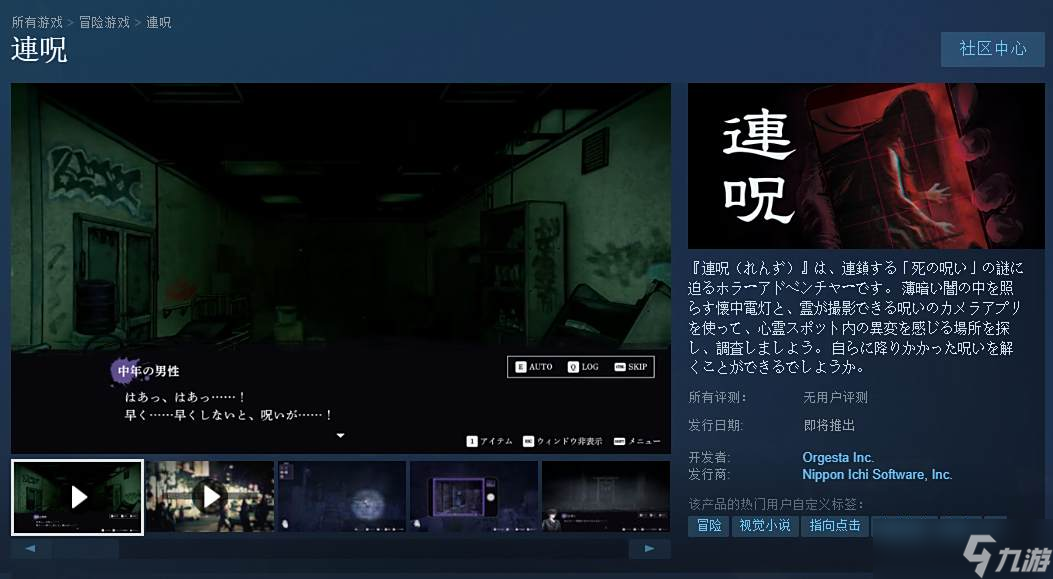Screen dimensions: 1053x579
Task: Open the 社区中心 community hub
Action: tap(992, 49)
